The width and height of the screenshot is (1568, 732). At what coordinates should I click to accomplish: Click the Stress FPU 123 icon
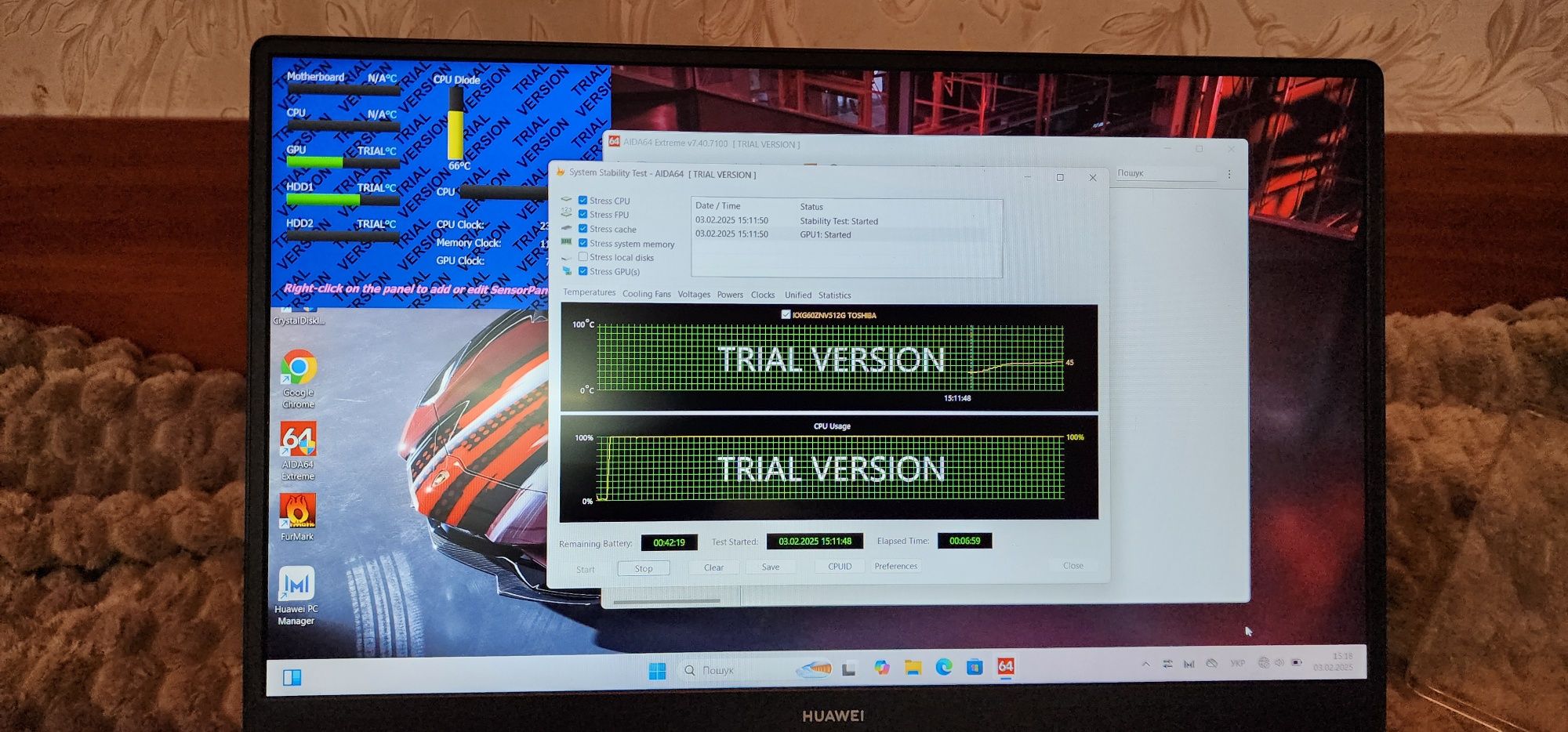point(567,213)
